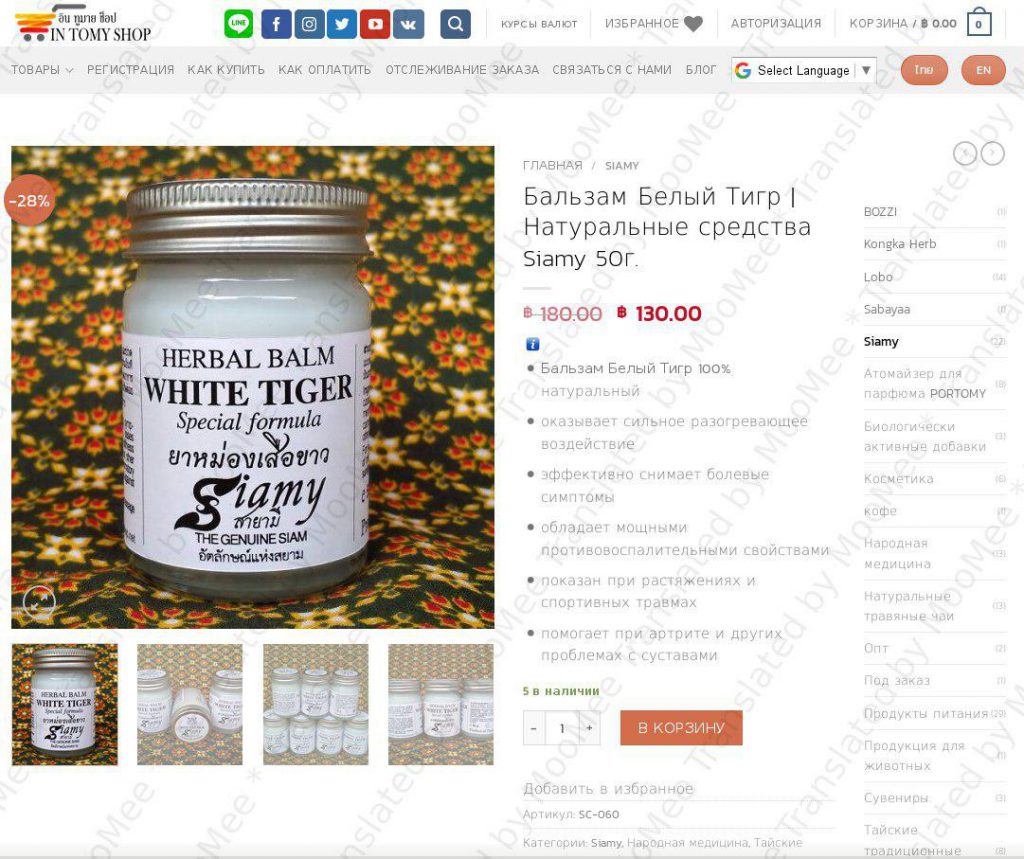The image size is (1024, 859).
Task: Expand the product image zoom icon
Action: point(39,602)
